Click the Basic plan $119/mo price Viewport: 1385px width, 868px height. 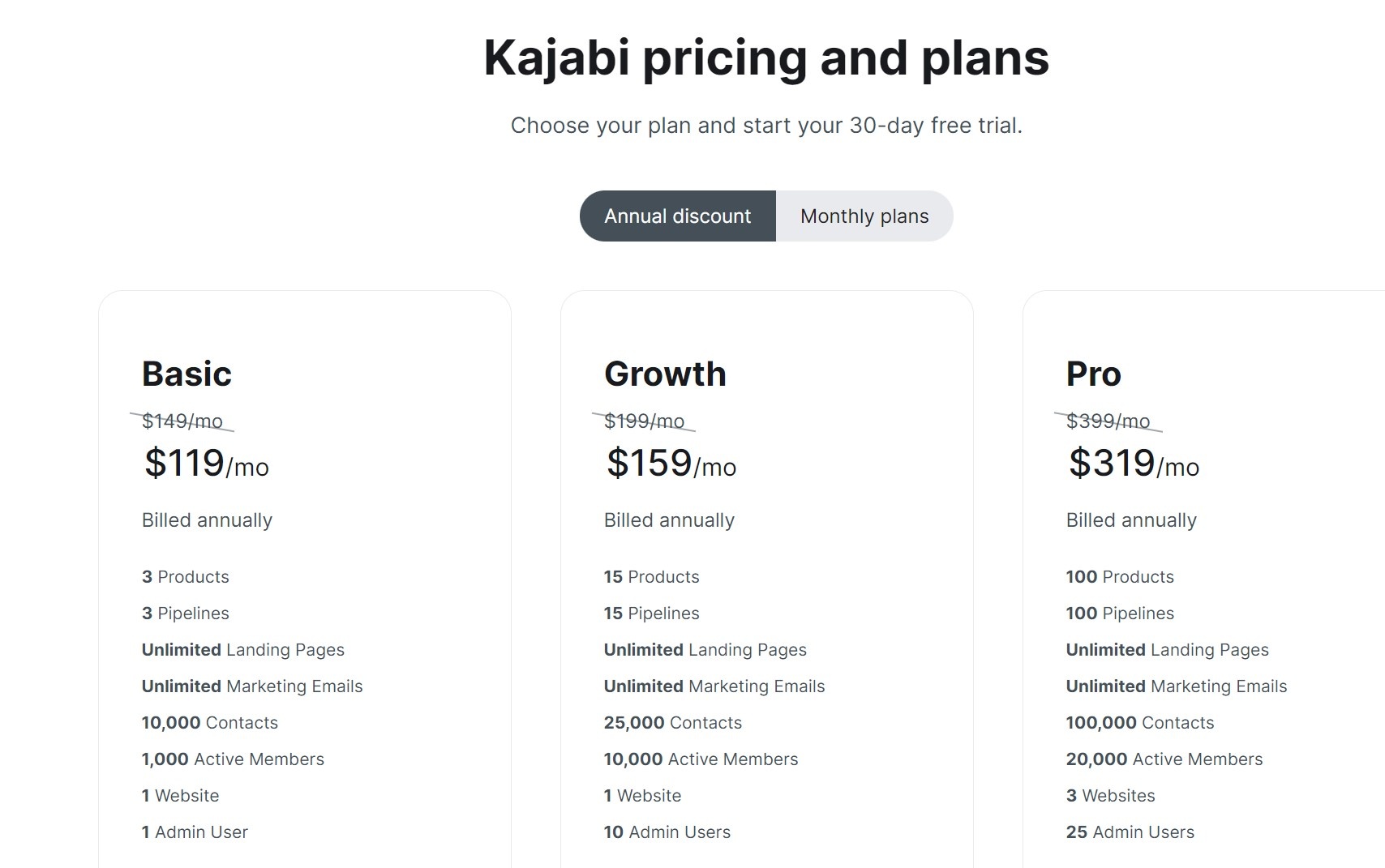pyautogui.click(x=206, y=464)
